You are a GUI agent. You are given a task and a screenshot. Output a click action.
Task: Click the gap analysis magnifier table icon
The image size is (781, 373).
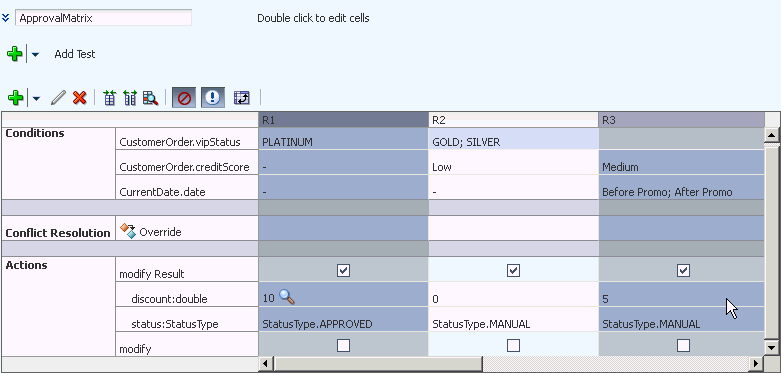[x=150, y=98]
